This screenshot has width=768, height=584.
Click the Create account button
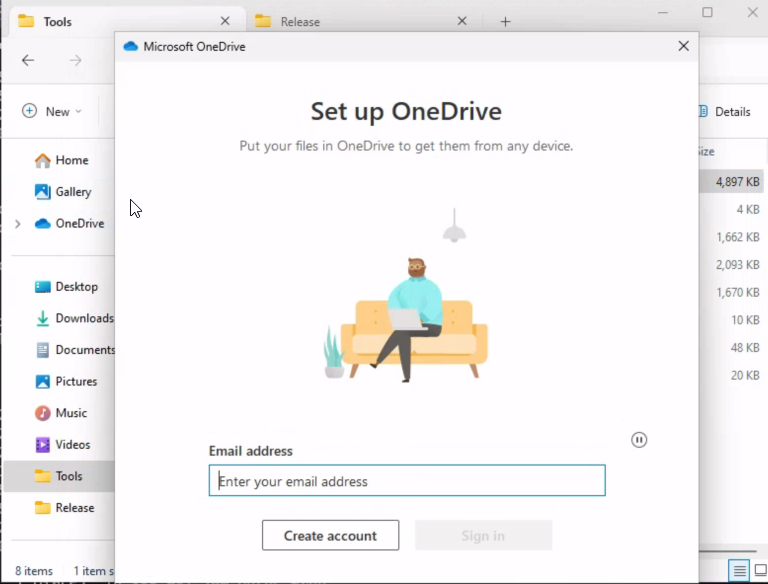coord(330,535)
